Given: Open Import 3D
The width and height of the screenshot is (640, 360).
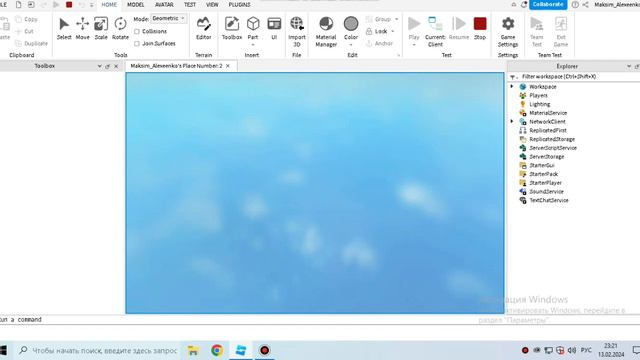Looking at the screenshot, I should (297, 32).
